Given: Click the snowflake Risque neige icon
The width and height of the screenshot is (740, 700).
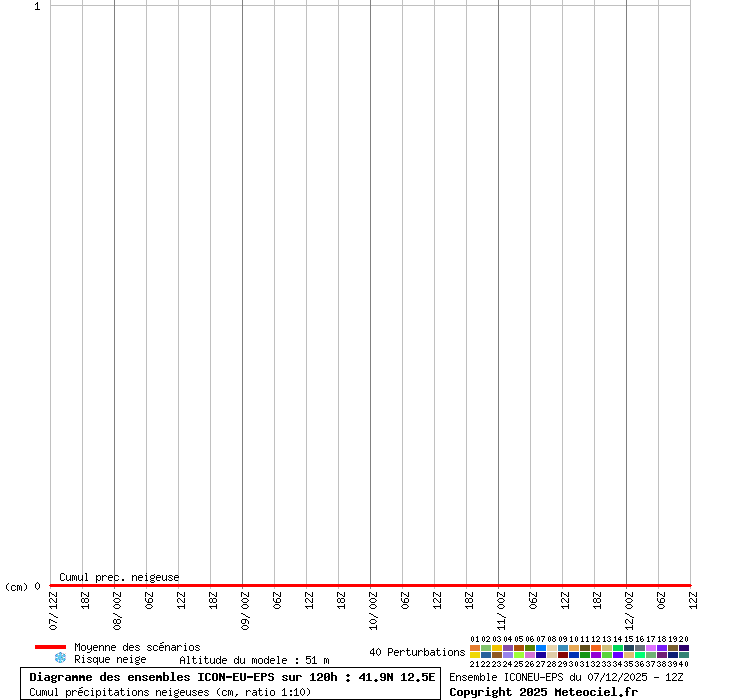Looking at the screenshot, I should (60, 659).
